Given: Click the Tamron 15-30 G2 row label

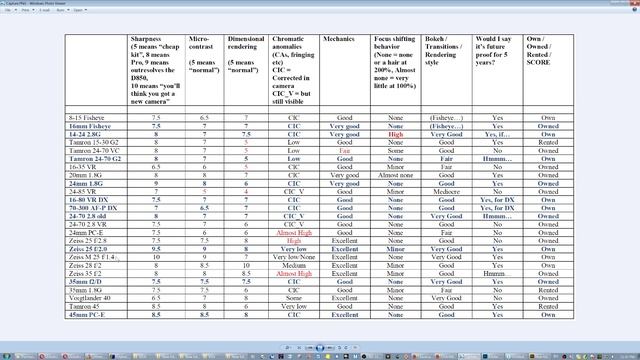Looking at the screenshot, I should (x=93, y=142).
